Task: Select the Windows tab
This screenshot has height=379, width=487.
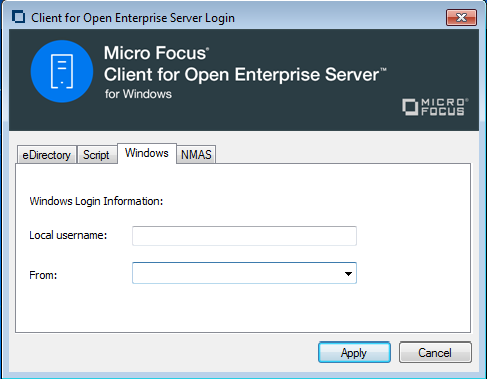Action: point(147,153)
